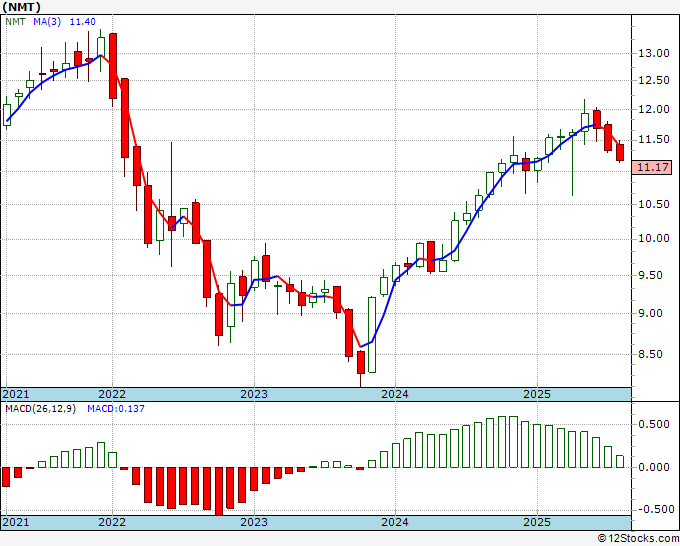Image resolution: width=680 pixels, height=546 pixels.
Task: Click 2023 on the MACD panel timeline
Action: [x=254, y=522]
